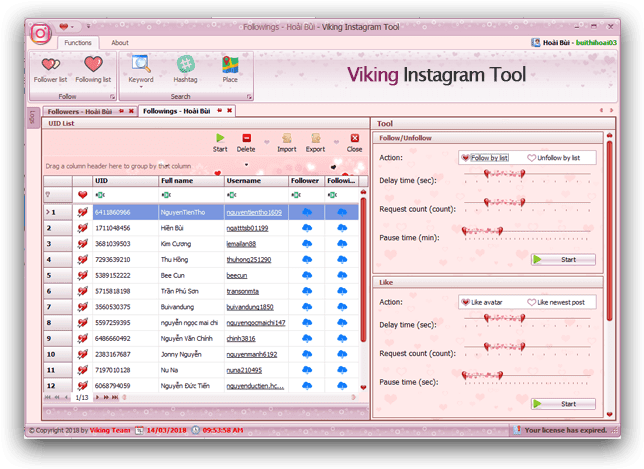Screen dimensions: 644x469
Task: Click the user account icon near Hoài Bùi
Action: point(536,42)
